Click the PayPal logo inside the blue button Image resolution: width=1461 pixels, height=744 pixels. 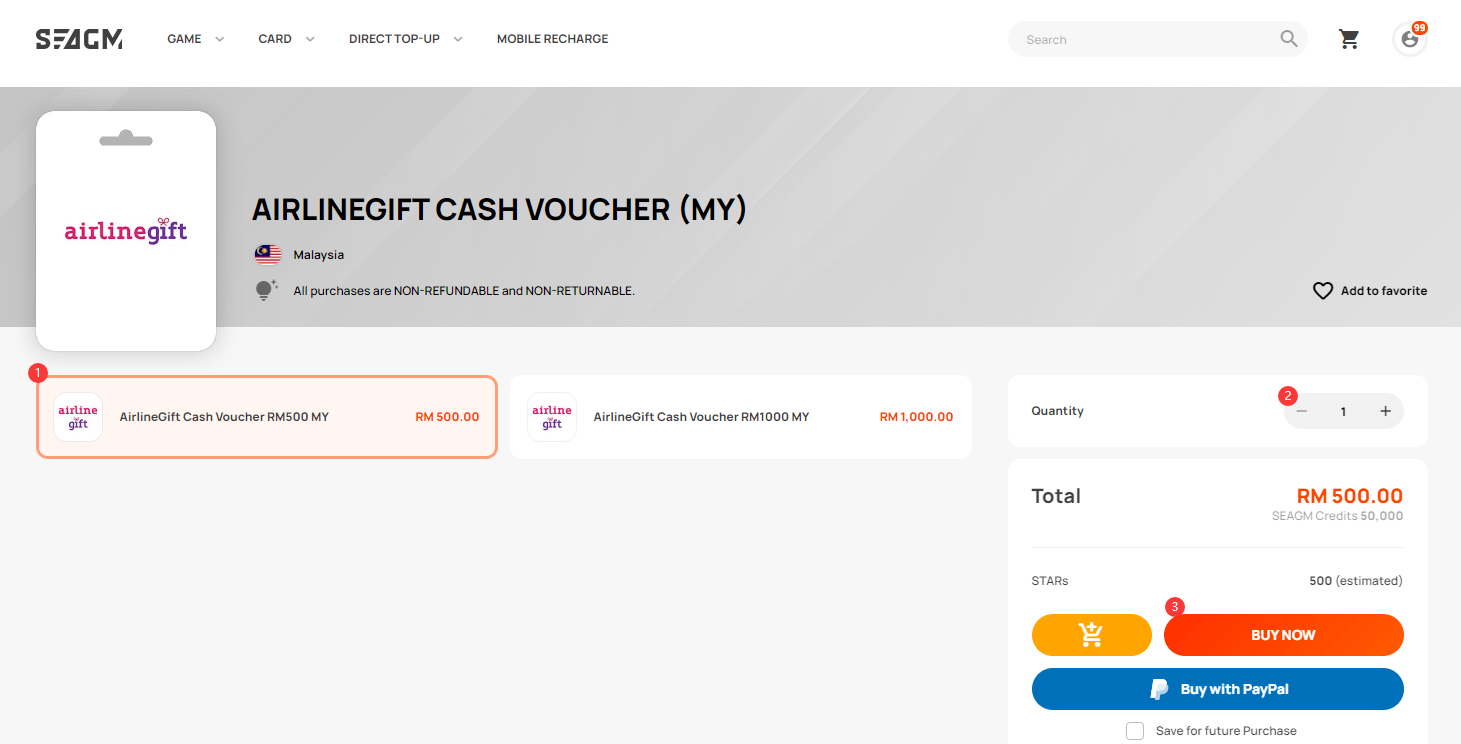(1159, 688)
